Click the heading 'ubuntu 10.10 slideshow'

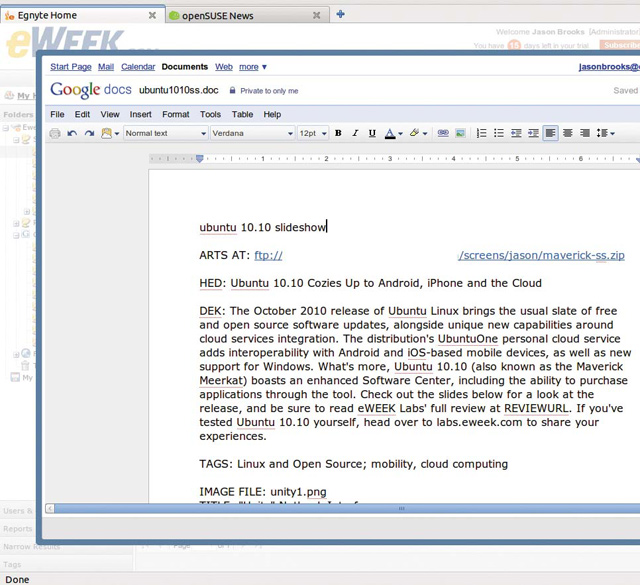tap(262, 227)
